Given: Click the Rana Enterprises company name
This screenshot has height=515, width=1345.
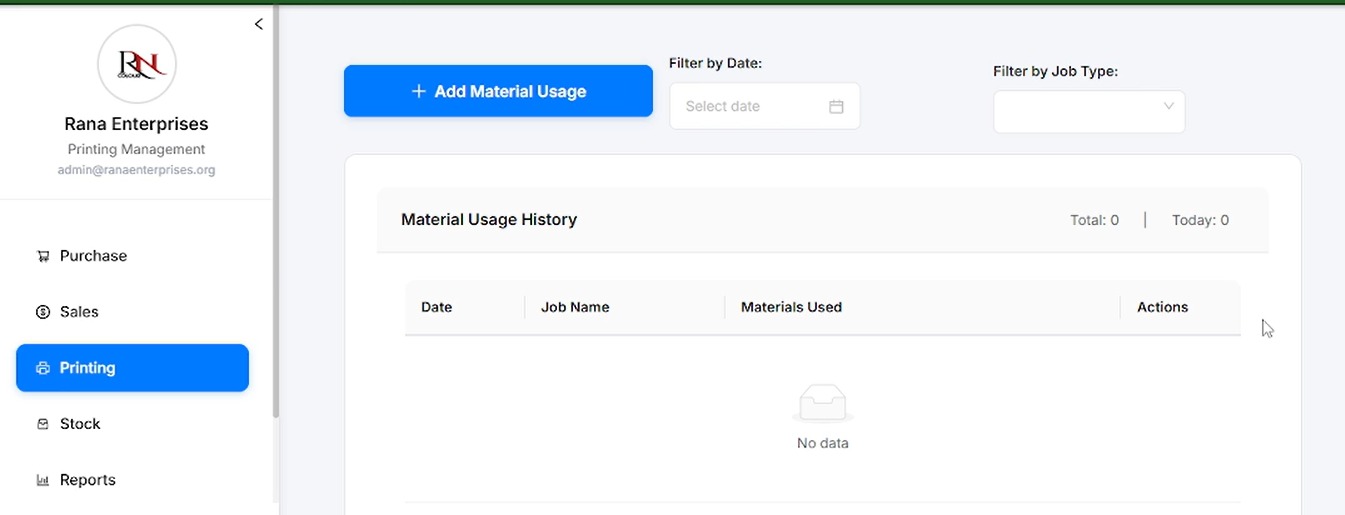Looking at the screenshot, I should [x=137, y=124].
